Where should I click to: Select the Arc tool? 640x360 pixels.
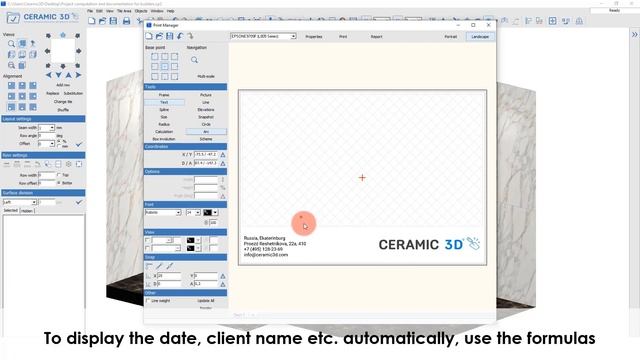206,131
